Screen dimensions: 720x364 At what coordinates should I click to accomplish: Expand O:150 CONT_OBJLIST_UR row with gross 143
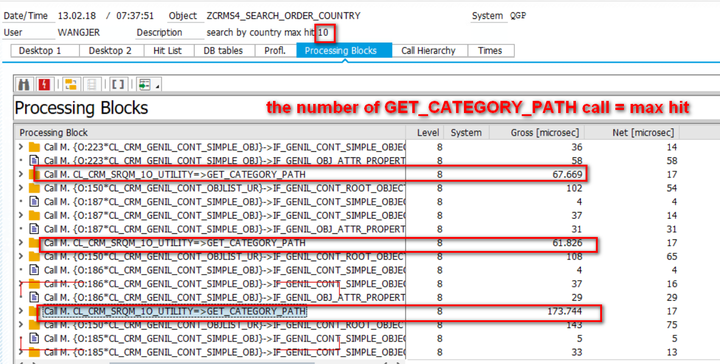point(20,325)
